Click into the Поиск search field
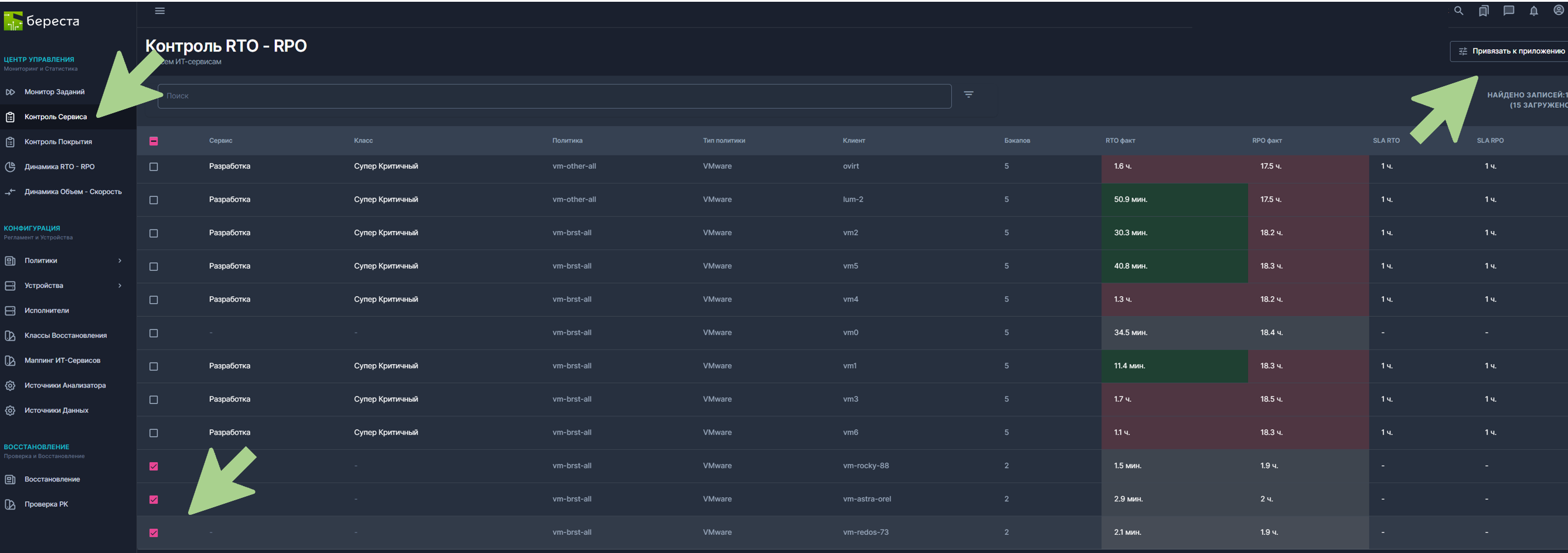This screenshot has height=553, width=1568. coord(554,96)
